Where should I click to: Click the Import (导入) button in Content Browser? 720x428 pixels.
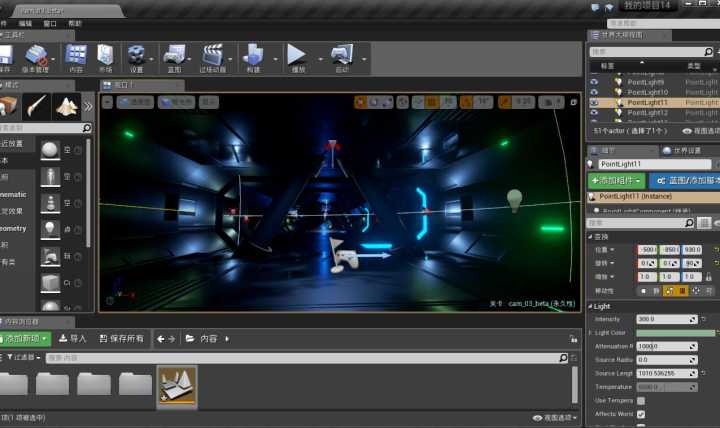pyautogui.click(x=73, y=339)
